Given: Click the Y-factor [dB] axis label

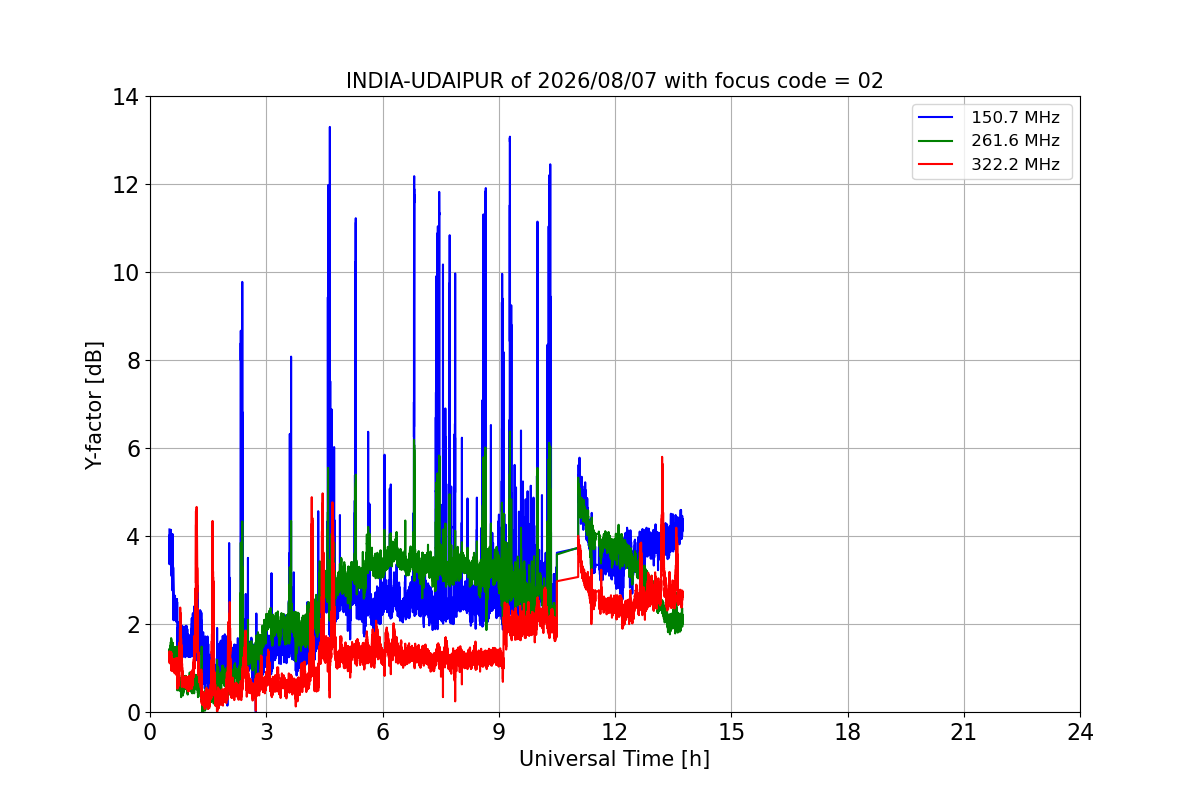Looking at the screenshot, I should [x=94, y=405].
